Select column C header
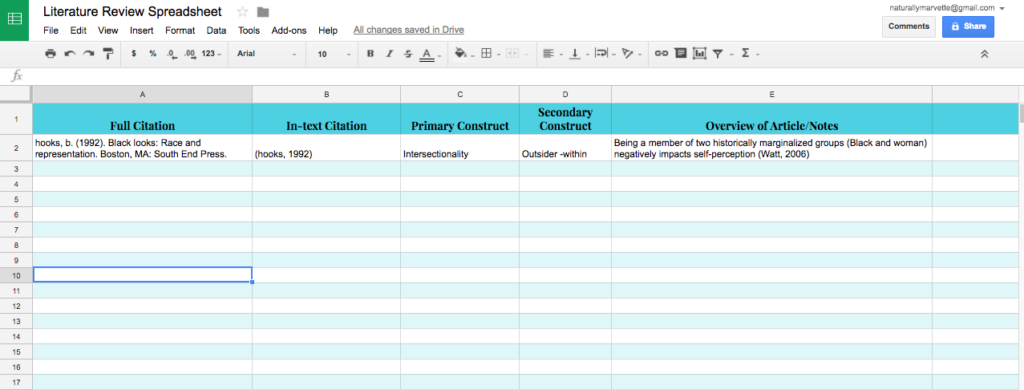Screen dimensions: 1024x390 460,95
